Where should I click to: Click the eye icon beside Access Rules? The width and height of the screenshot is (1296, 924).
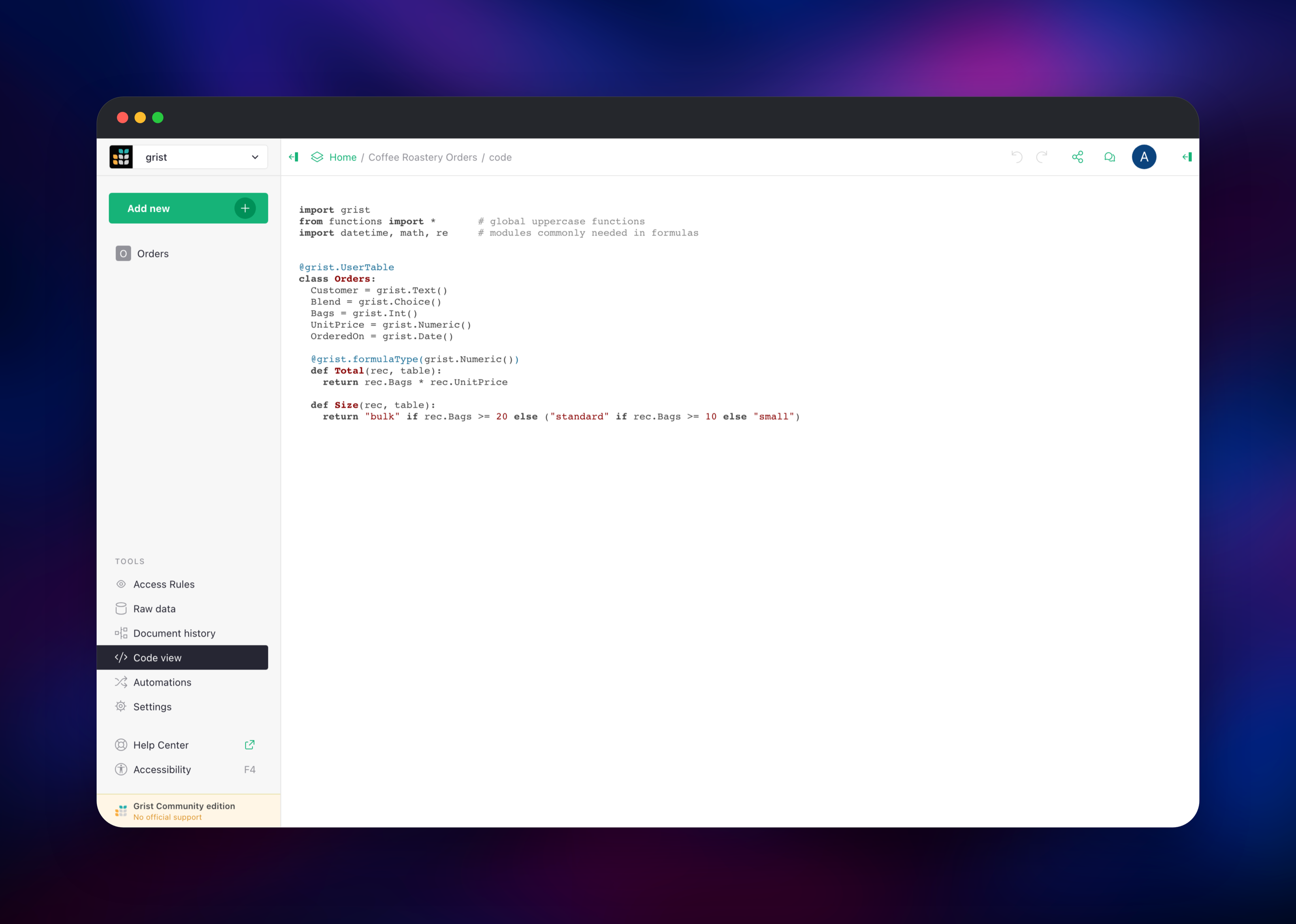pos(121,584)
